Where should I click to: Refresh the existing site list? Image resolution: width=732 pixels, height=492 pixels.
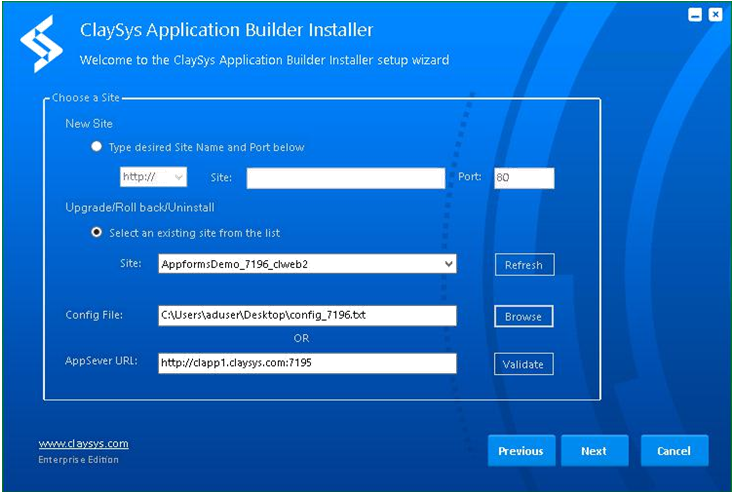(525, 265)
